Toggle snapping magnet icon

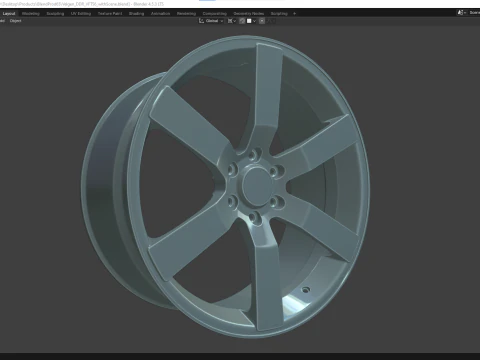242,21
